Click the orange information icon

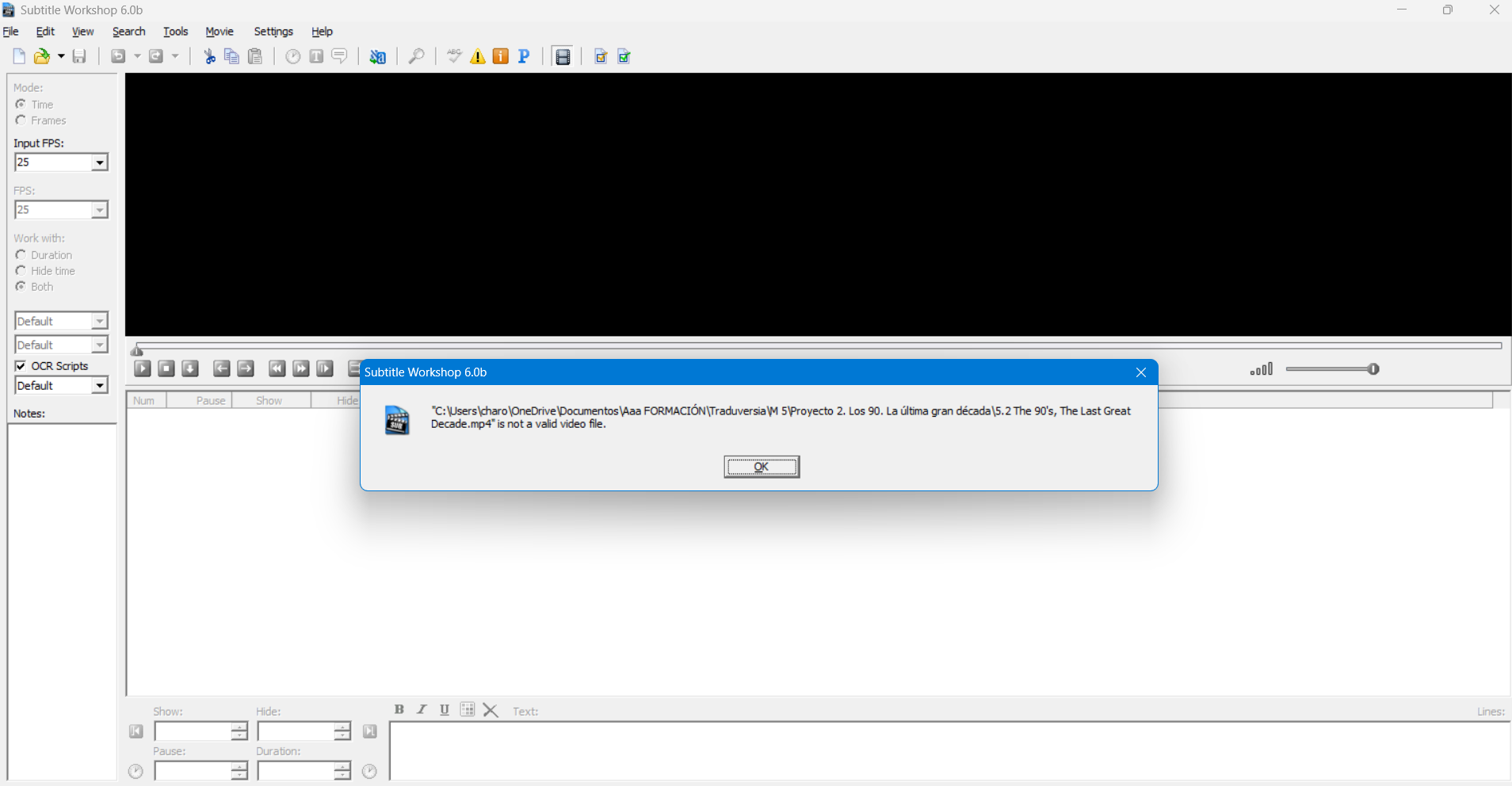[501, 56]
